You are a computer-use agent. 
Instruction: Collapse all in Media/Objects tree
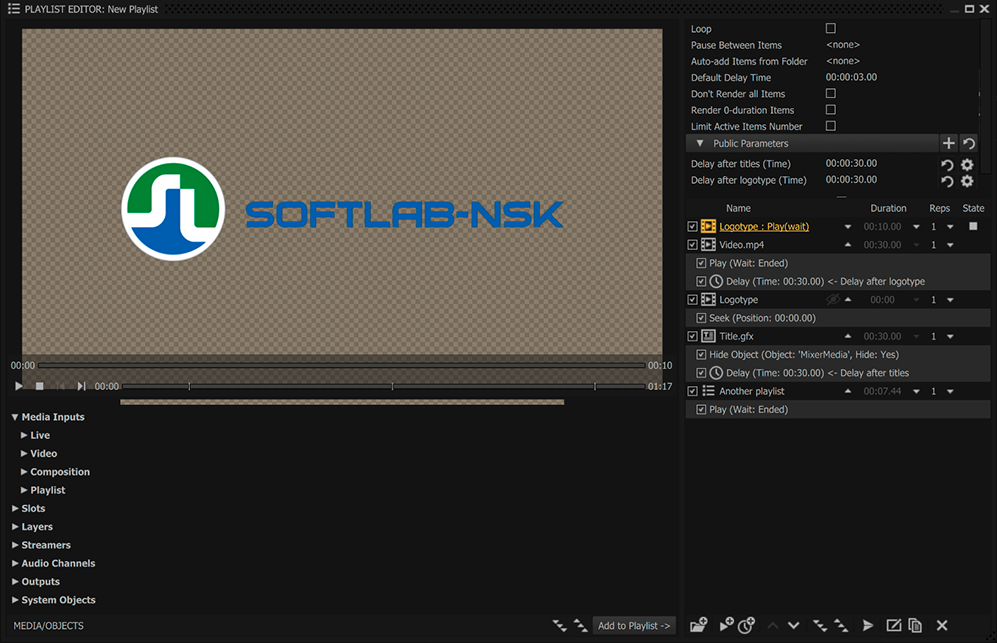click(x=581, y=626)
